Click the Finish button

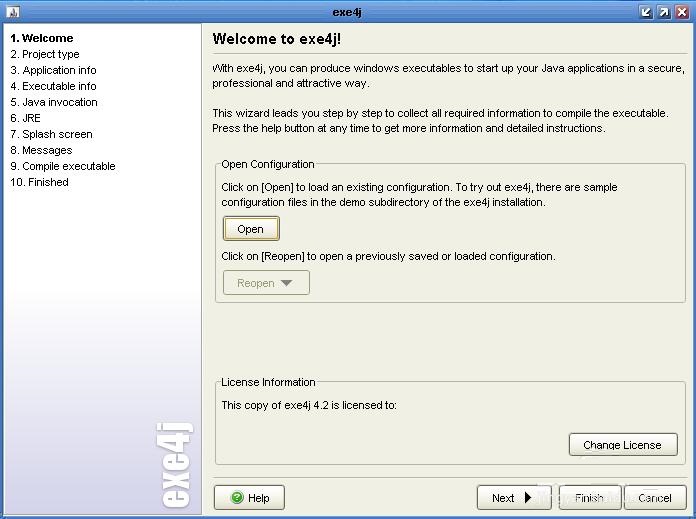590,498
